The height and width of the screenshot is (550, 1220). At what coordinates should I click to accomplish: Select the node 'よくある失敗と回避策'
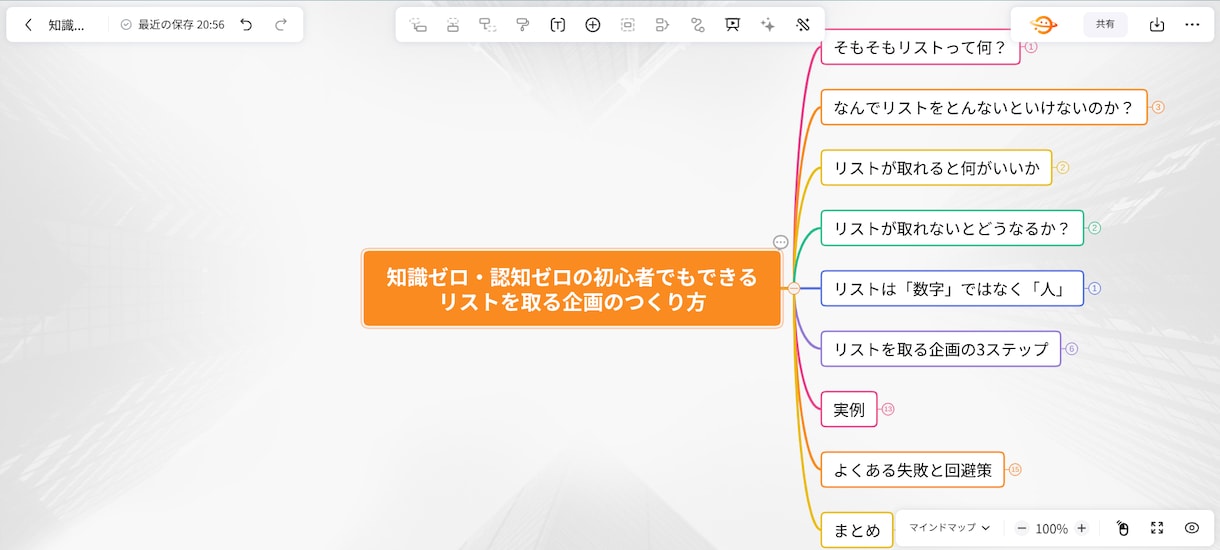[x=912, y=469]
